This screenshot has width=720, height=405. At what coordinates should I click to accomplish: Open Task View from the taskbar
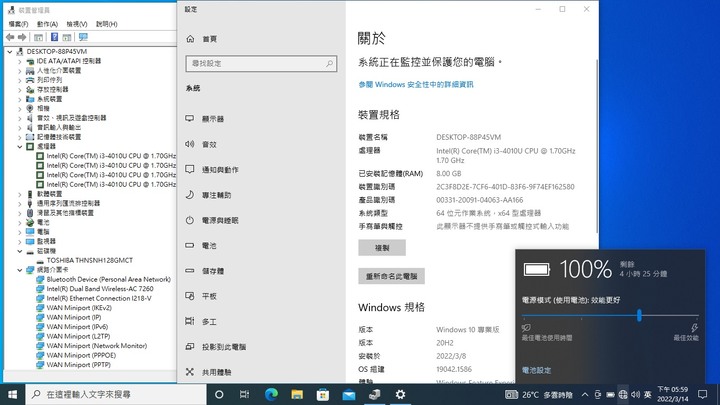tap(244, 394)
